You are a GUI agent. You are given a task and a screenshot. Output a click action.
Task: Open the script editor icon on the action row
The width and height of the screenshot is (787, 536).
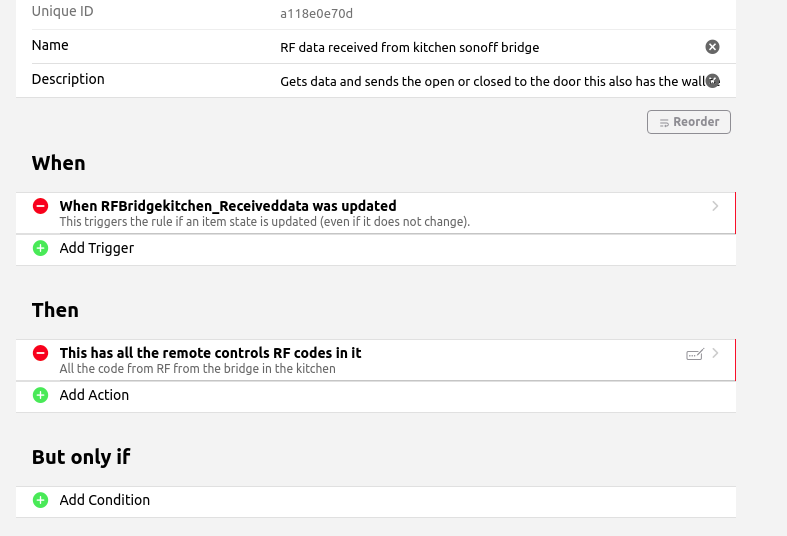[695, 354]
